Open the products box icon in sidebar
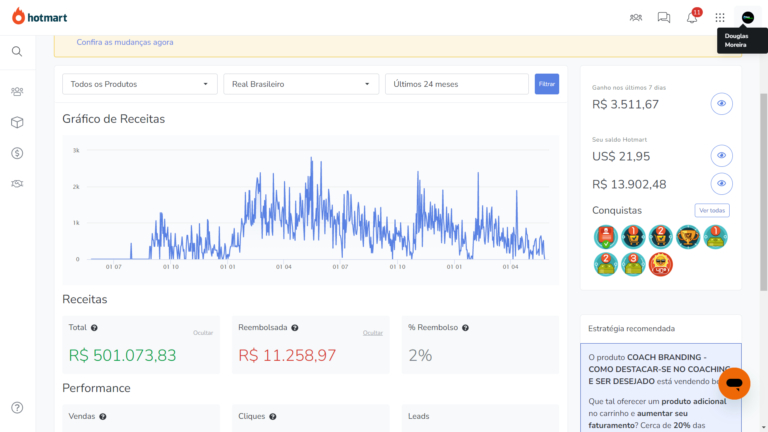The height and width of the screenshot is (432, 768). (x=17, y=122)
